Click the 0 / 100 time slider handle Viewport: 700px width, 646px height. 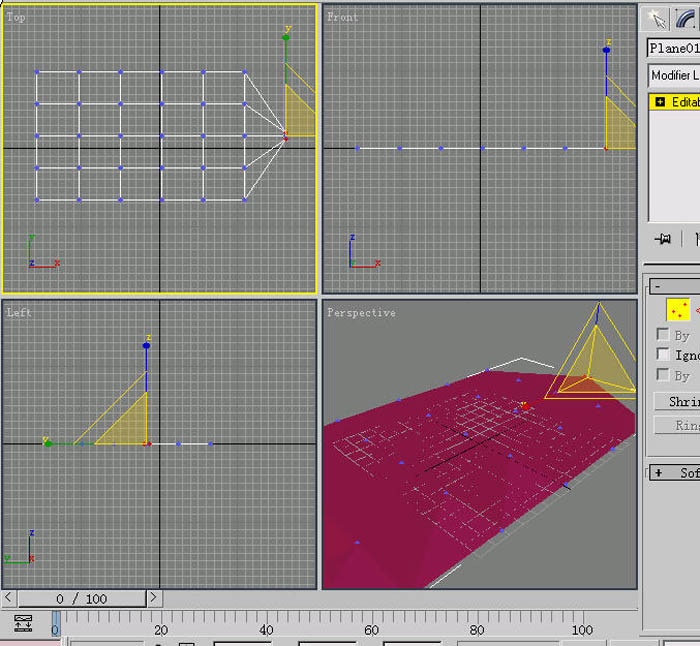82,599
